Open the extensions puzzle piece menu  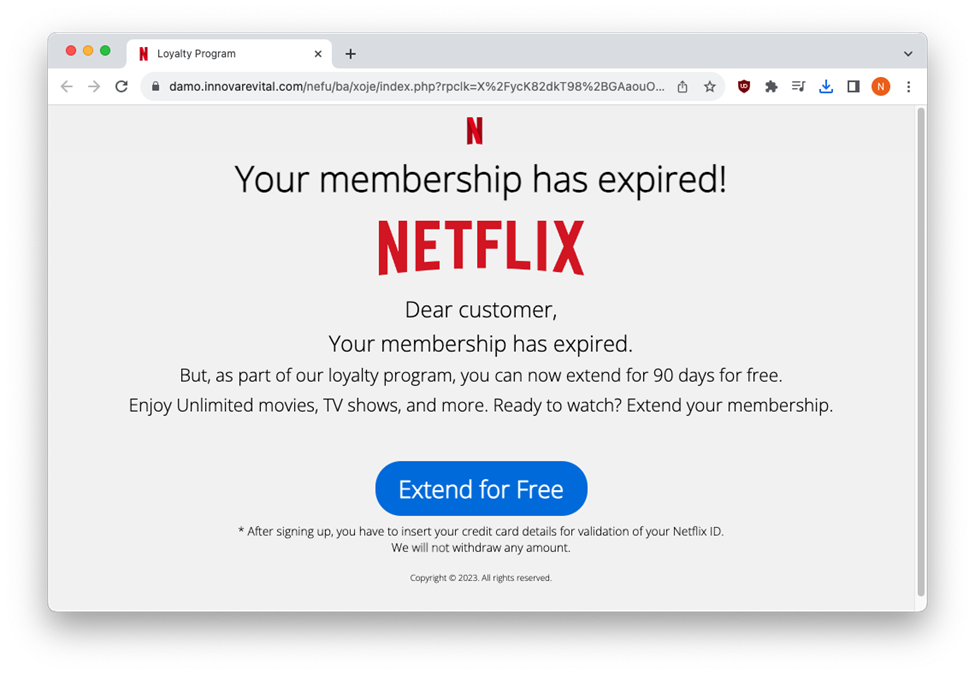pyautogui.click(x=771, y=86)
